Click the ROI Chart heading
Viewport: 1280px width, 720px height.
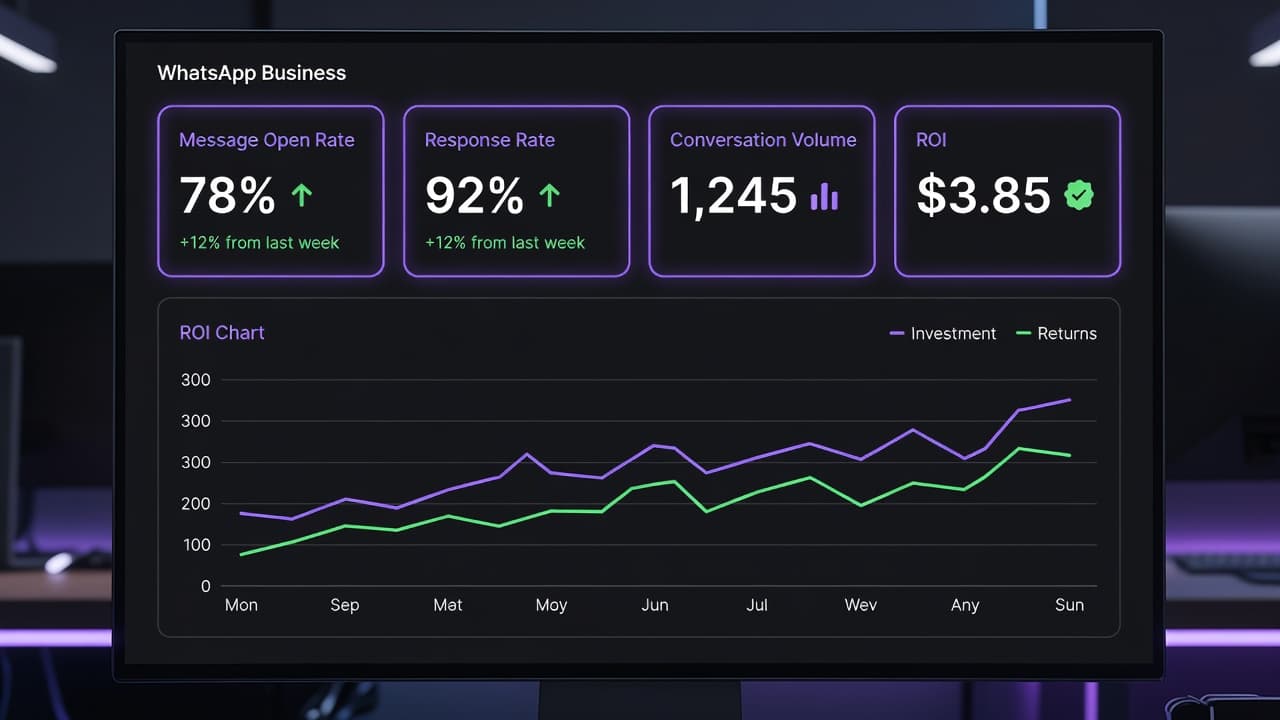[x=222, y=333]
